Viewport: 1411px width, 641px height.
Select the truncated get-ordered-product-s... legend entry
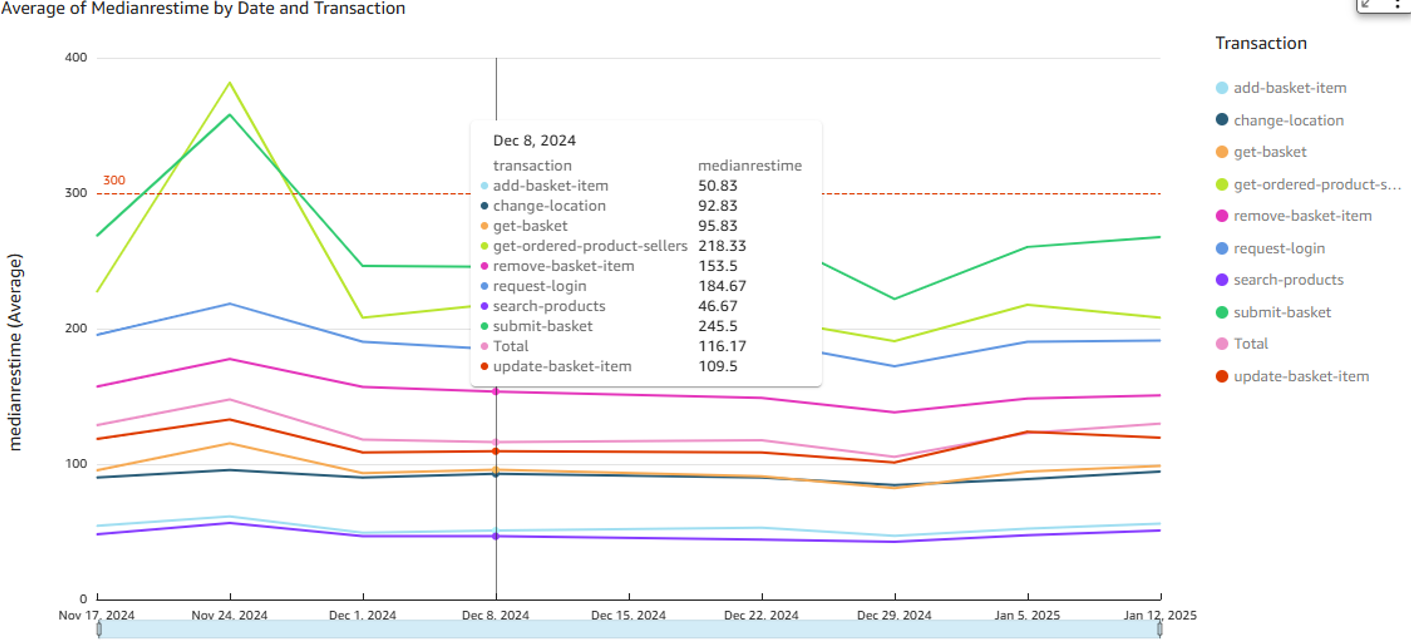(1316, 184)
